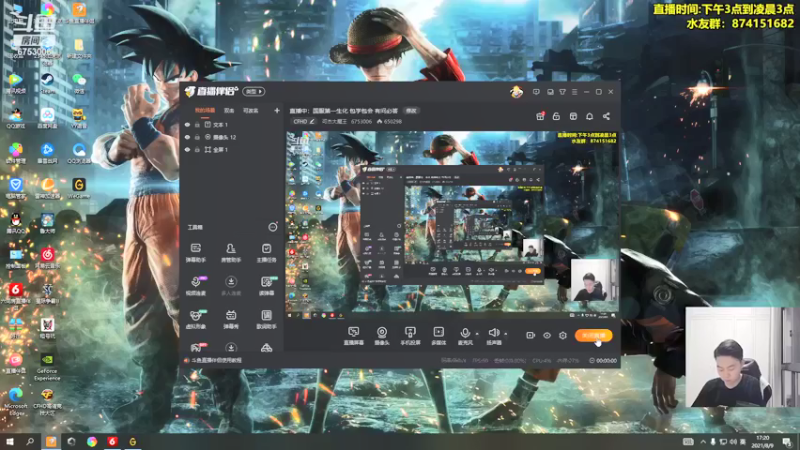Open 手机投屏 phone casting

pos(410,336)
